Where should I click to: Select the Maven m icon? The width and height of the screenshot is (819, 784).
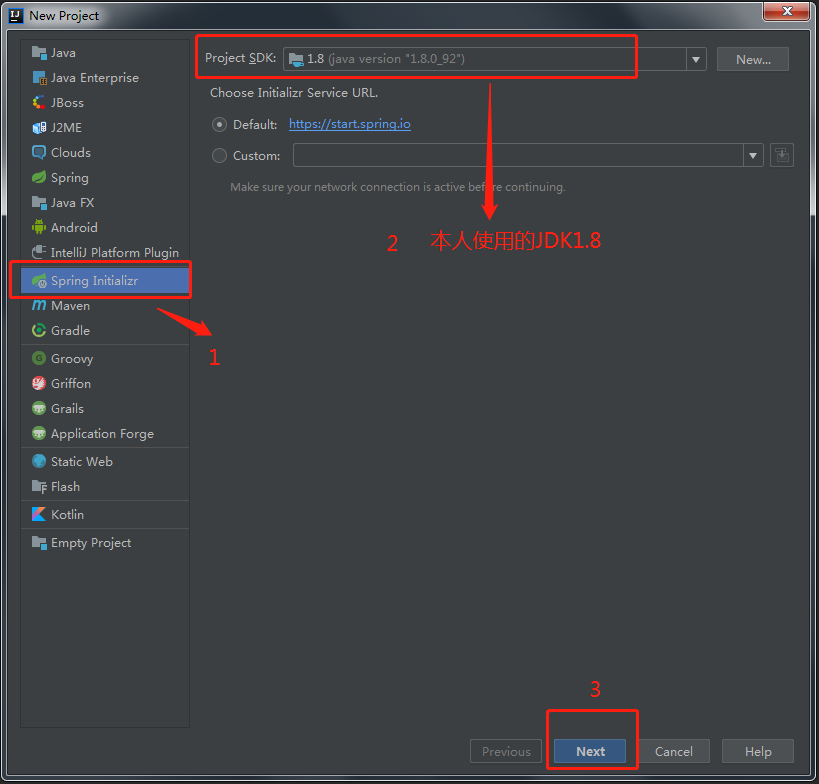[x=39, y=306]
